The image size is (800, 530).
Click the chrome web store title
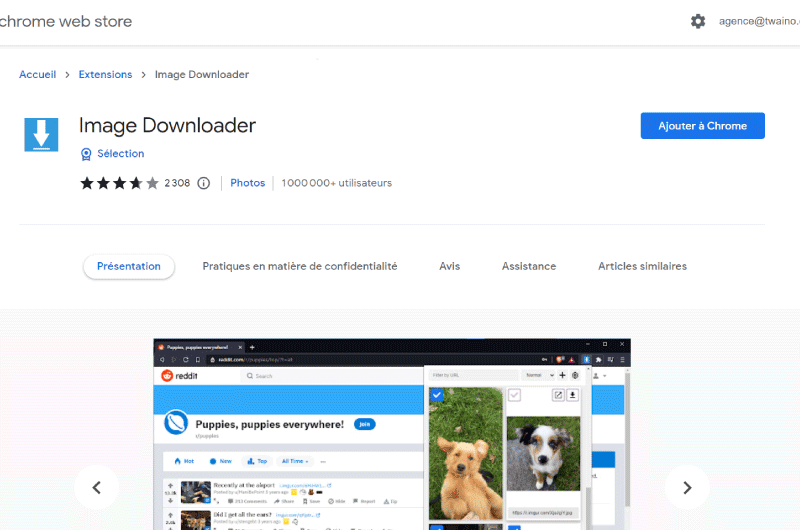[x=65, y=21]
